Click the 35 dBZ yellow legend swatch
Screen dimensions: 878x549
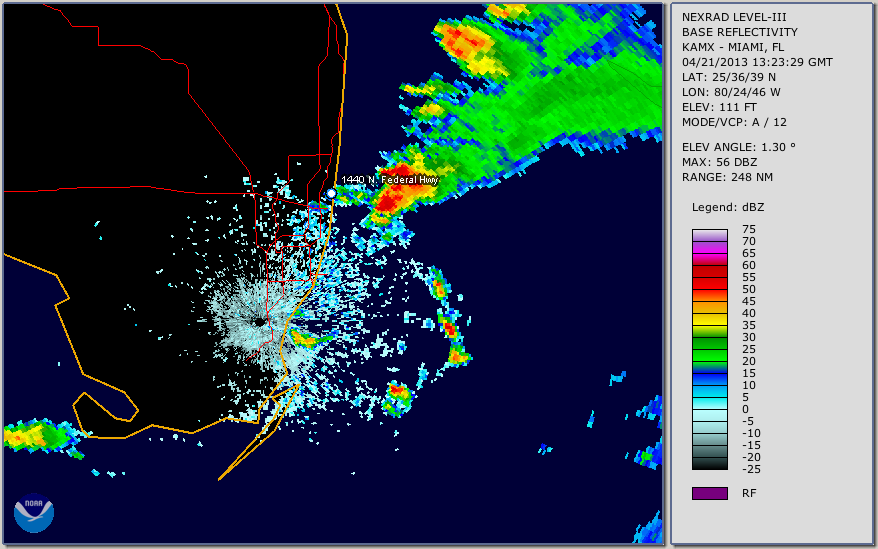pos(709,319)
